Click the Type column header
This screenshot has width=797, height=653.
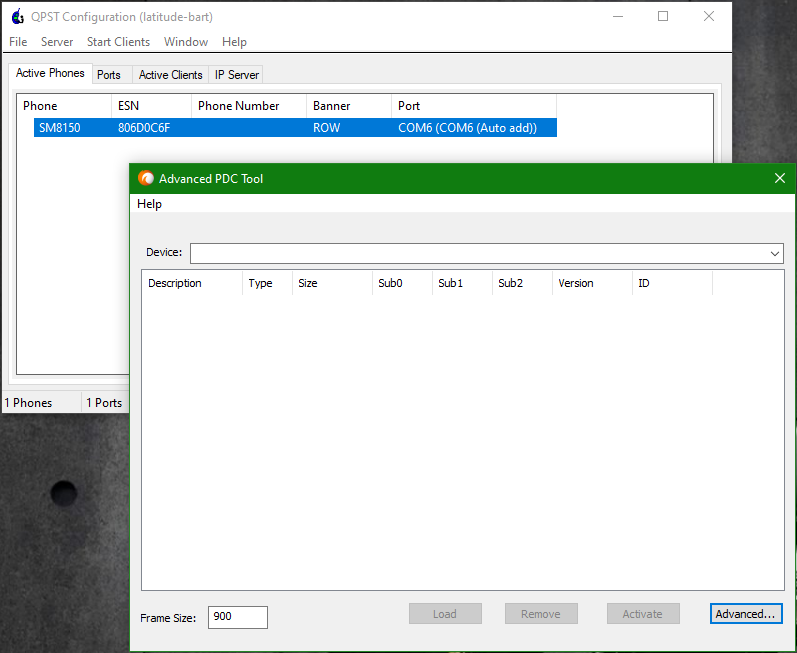click(x=267, y=283)
